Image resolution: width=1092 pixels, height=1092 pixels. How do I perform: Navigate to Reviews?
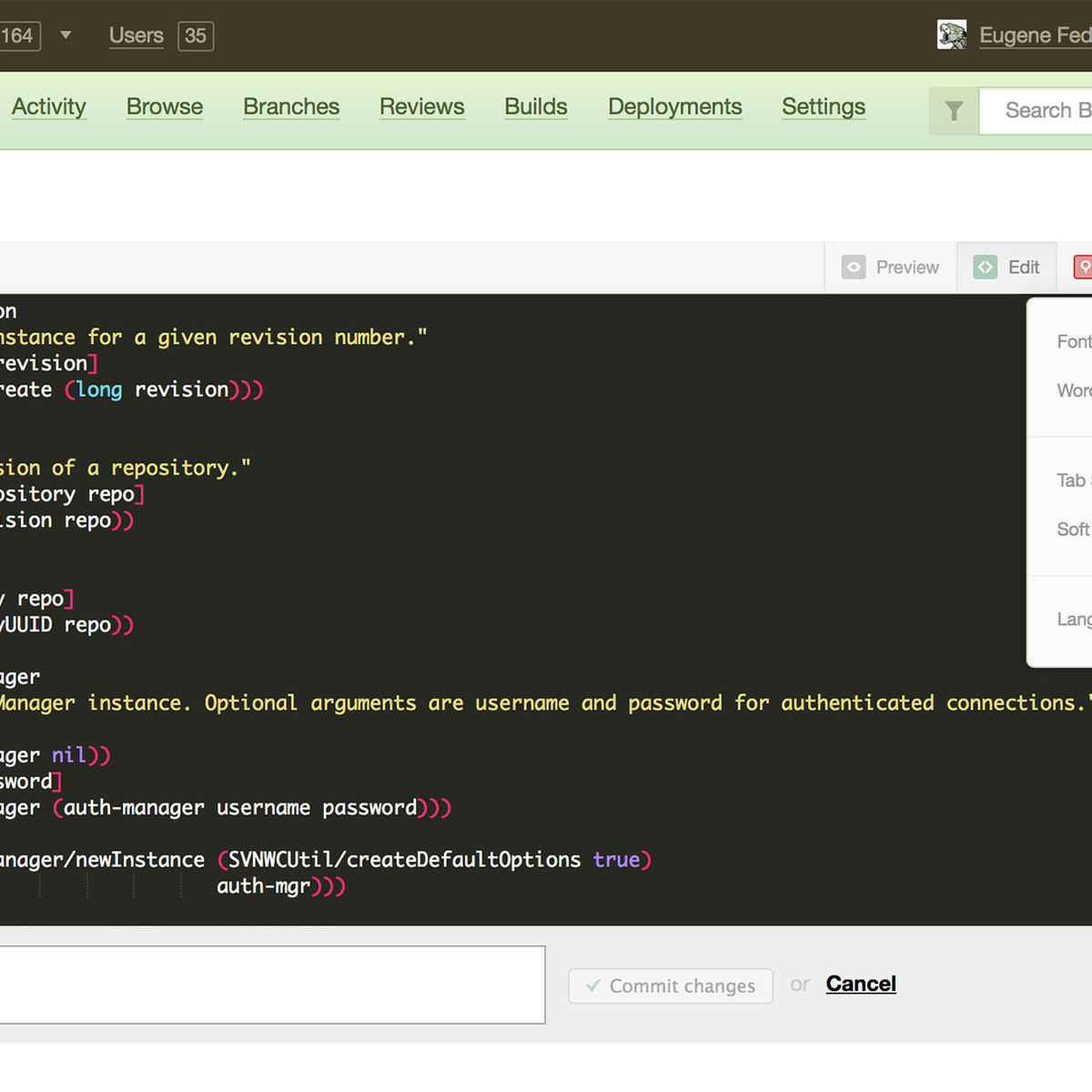(x=421, y=106)
